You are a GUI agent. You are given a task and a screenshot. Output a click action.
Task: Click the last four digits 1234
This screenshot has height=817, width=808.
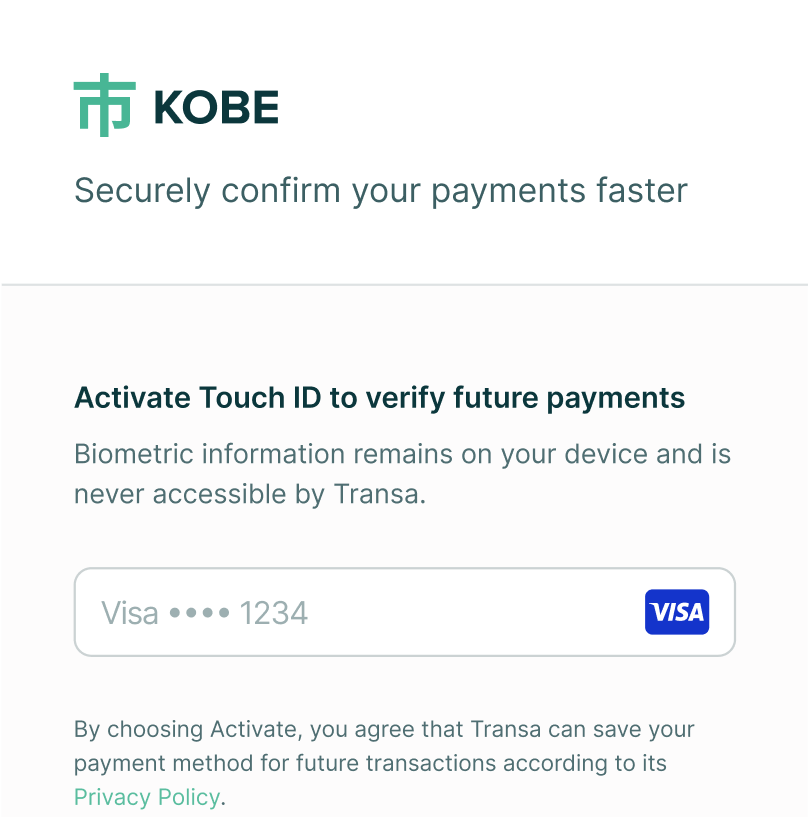[274, 612]
